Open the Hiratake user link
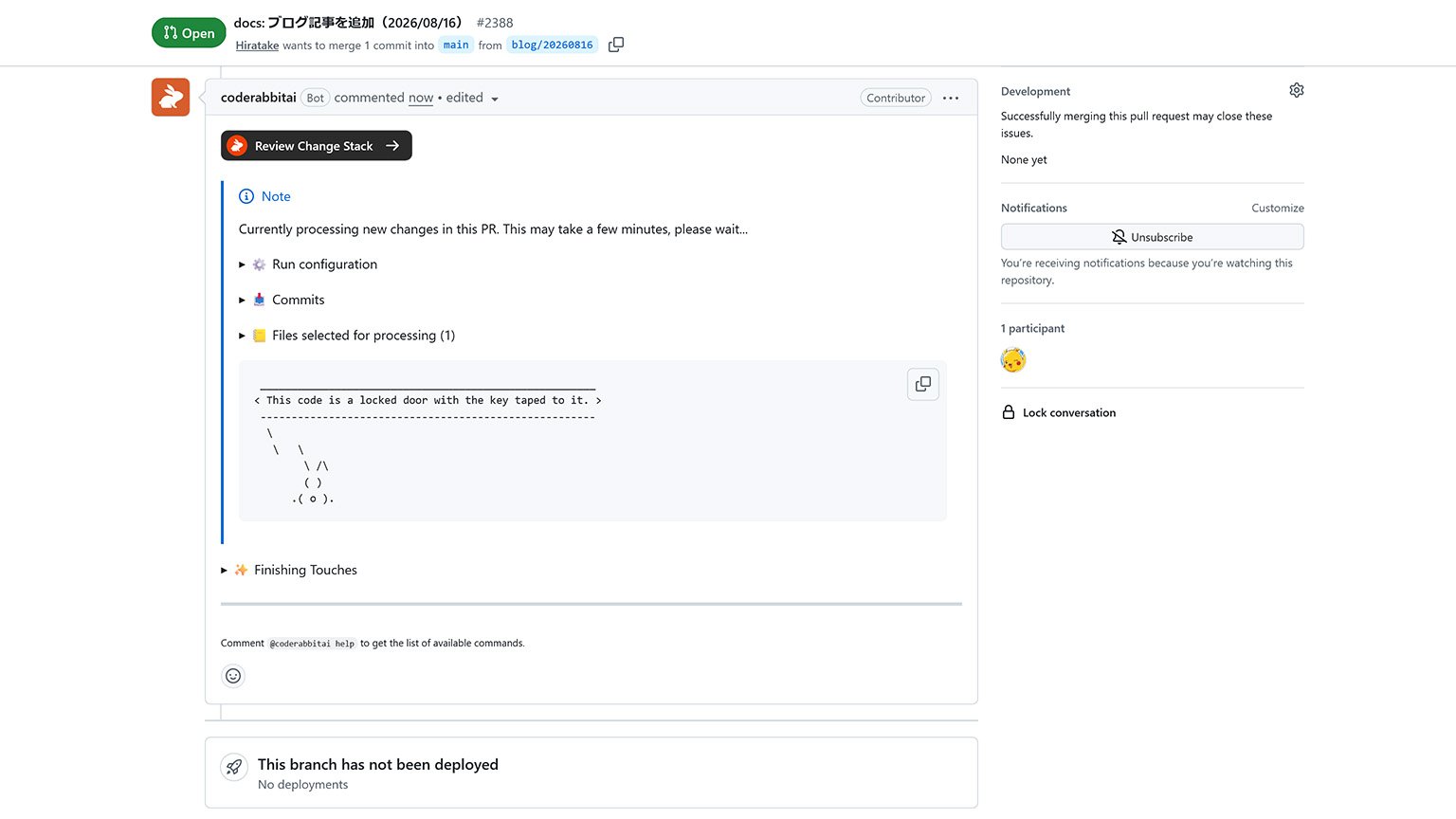Viewport: 1456px width, 819px height. (257, 45)
